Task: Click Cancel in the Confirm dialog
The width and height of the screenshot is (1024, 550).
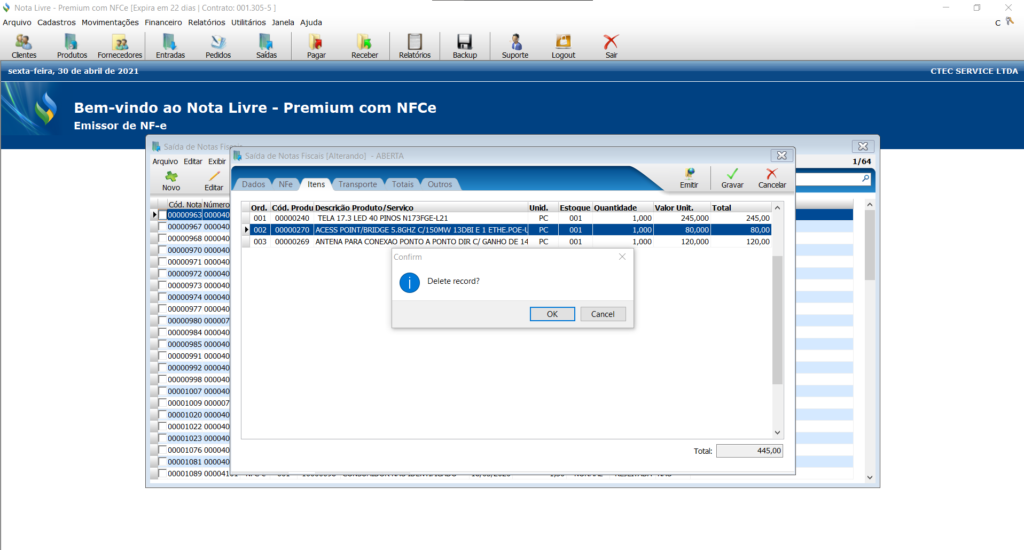Action: tap(602, 314)
